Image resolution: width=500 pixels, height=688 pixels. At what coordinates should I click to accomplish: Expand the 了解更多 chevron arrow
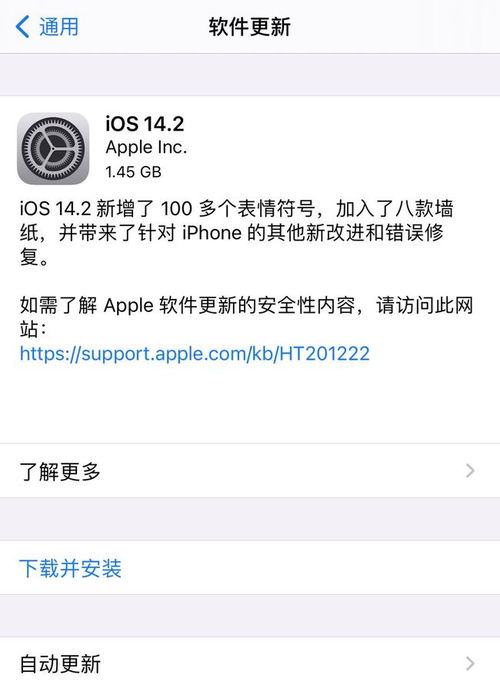point(470,470)
